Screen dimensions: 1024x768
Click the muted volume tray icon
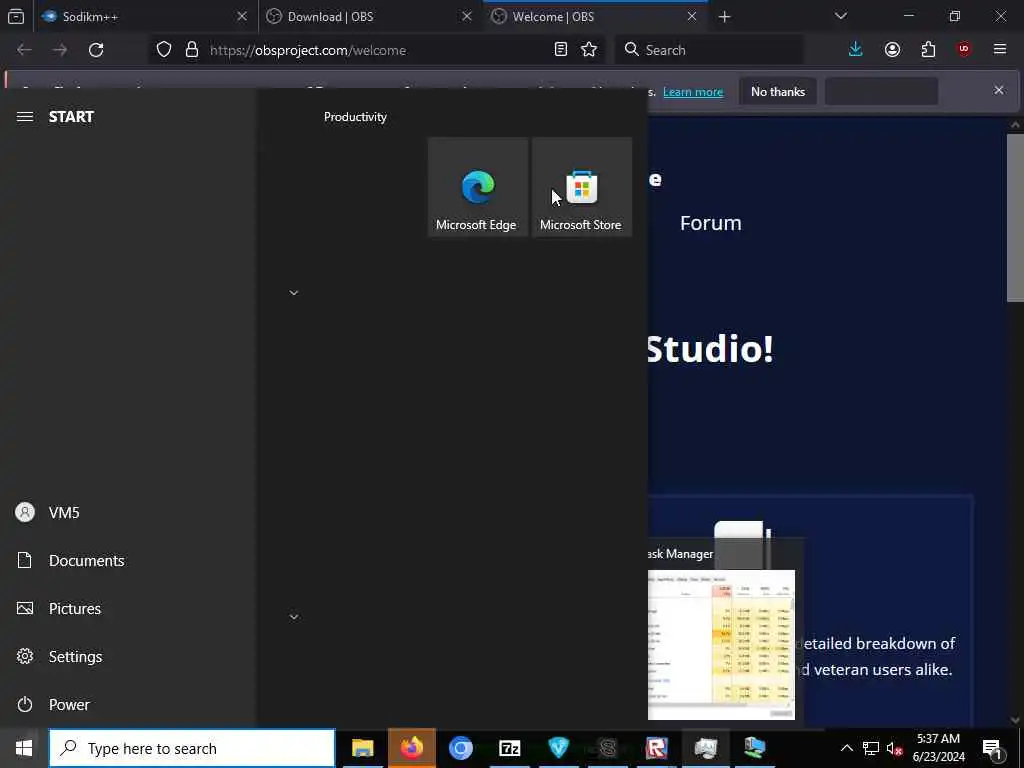point(894,748)
